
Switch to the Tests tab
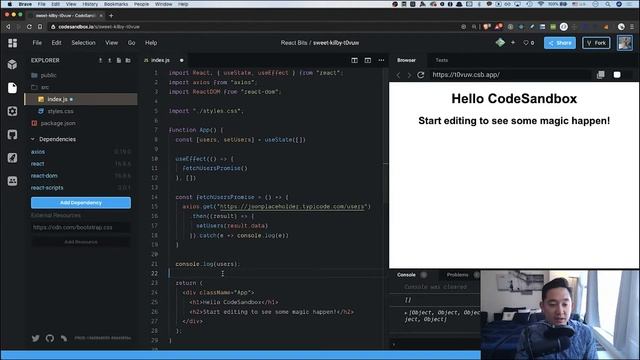tap(442, 60)
